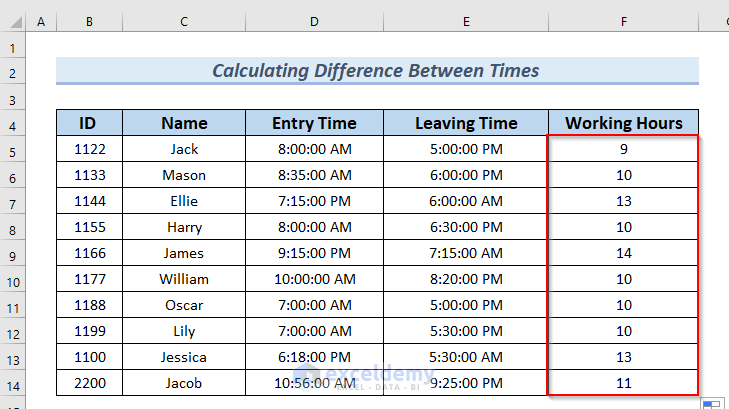
Task: Select James's working hours cell showing 14
Action: (x=623, y=254)
